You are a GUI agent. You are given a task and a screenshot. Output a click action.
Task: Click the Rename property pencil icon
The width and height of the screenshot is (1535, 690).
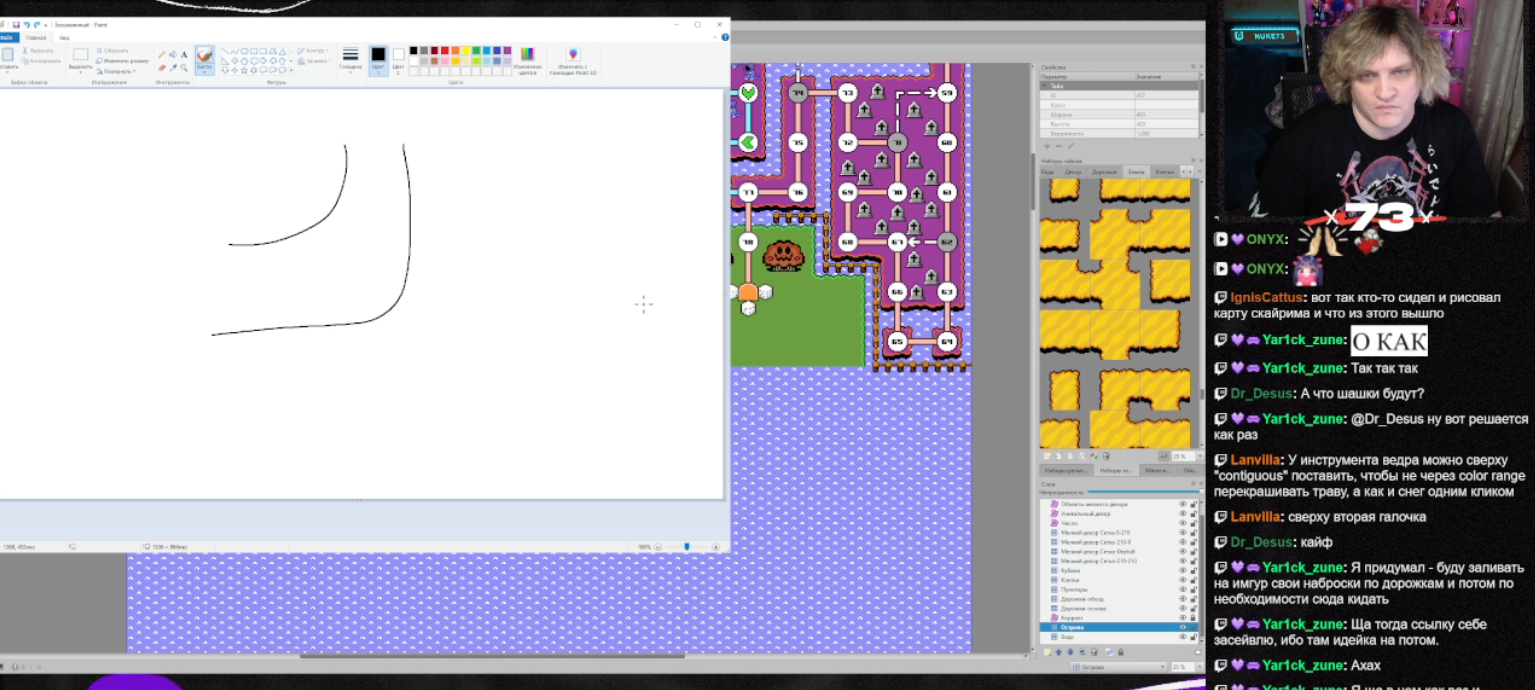1071,146
